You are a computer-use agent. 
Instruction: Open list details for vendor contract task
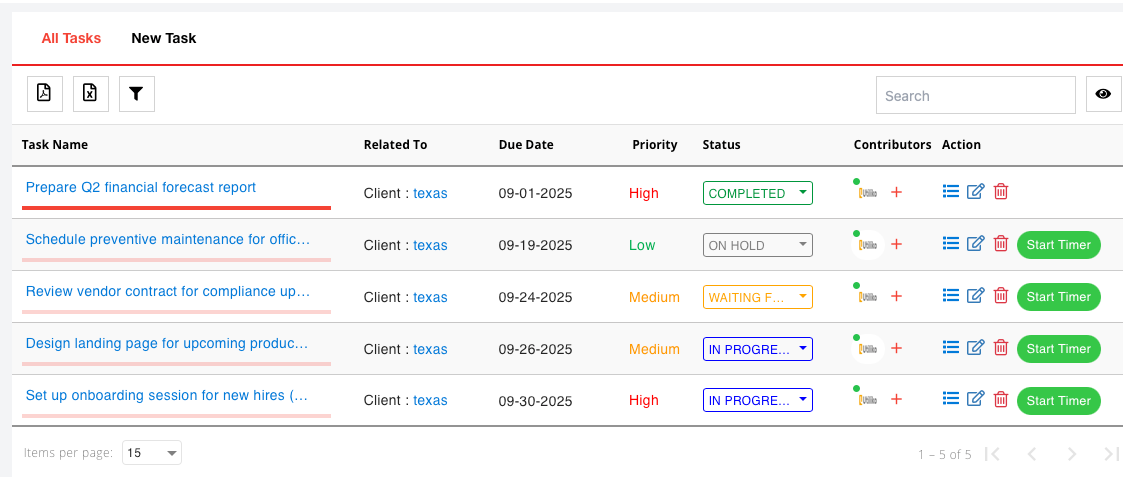951,296
